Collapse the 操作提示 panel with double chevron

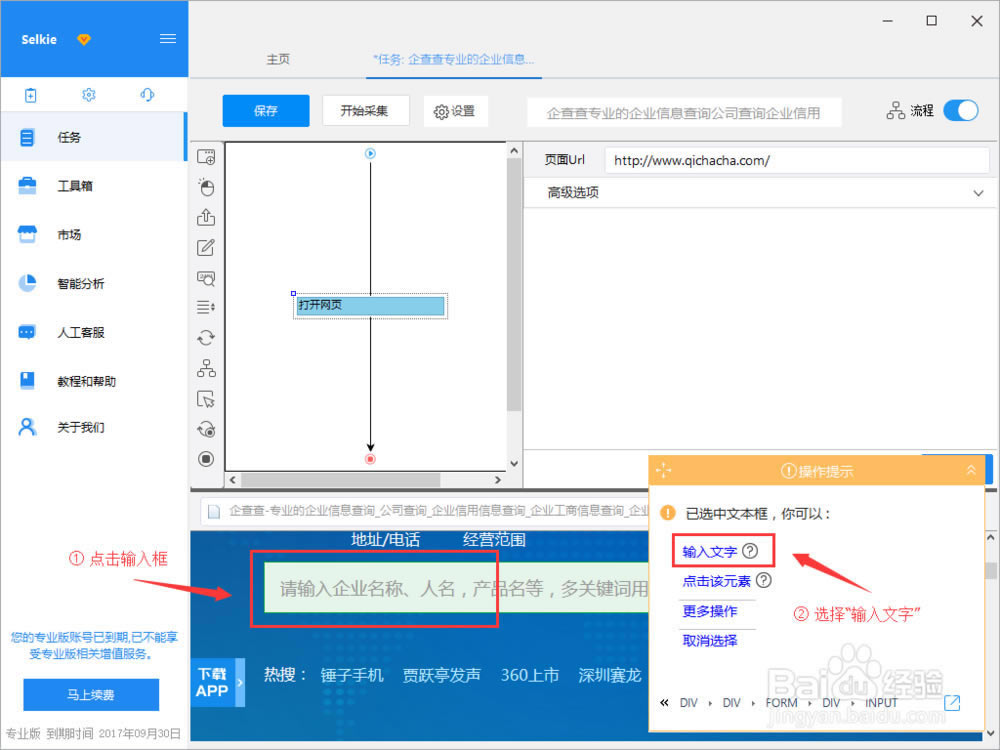click(x=970, y=470)
